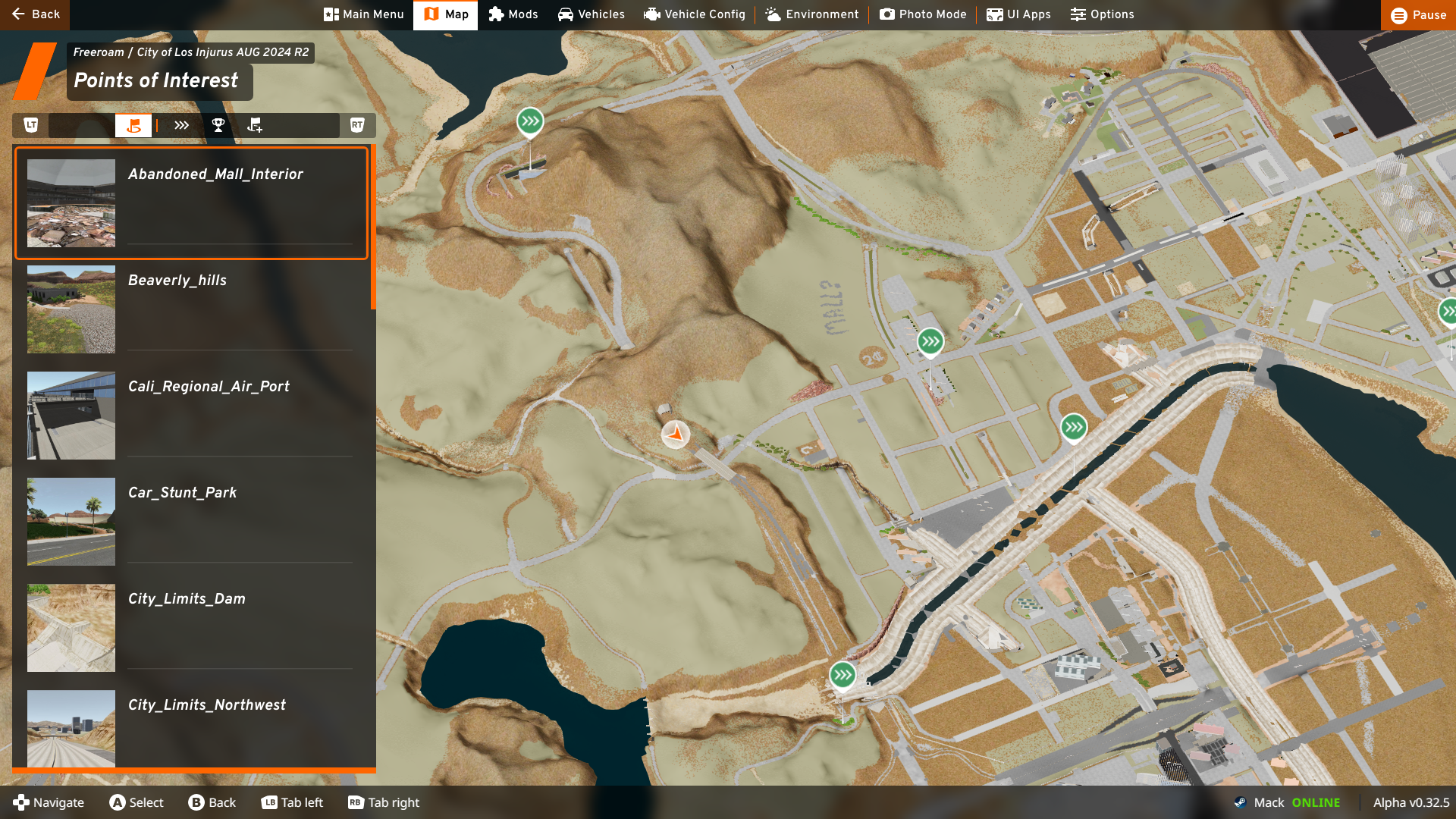
Task: Switch to Photo Mode
Action: (923, 14)
